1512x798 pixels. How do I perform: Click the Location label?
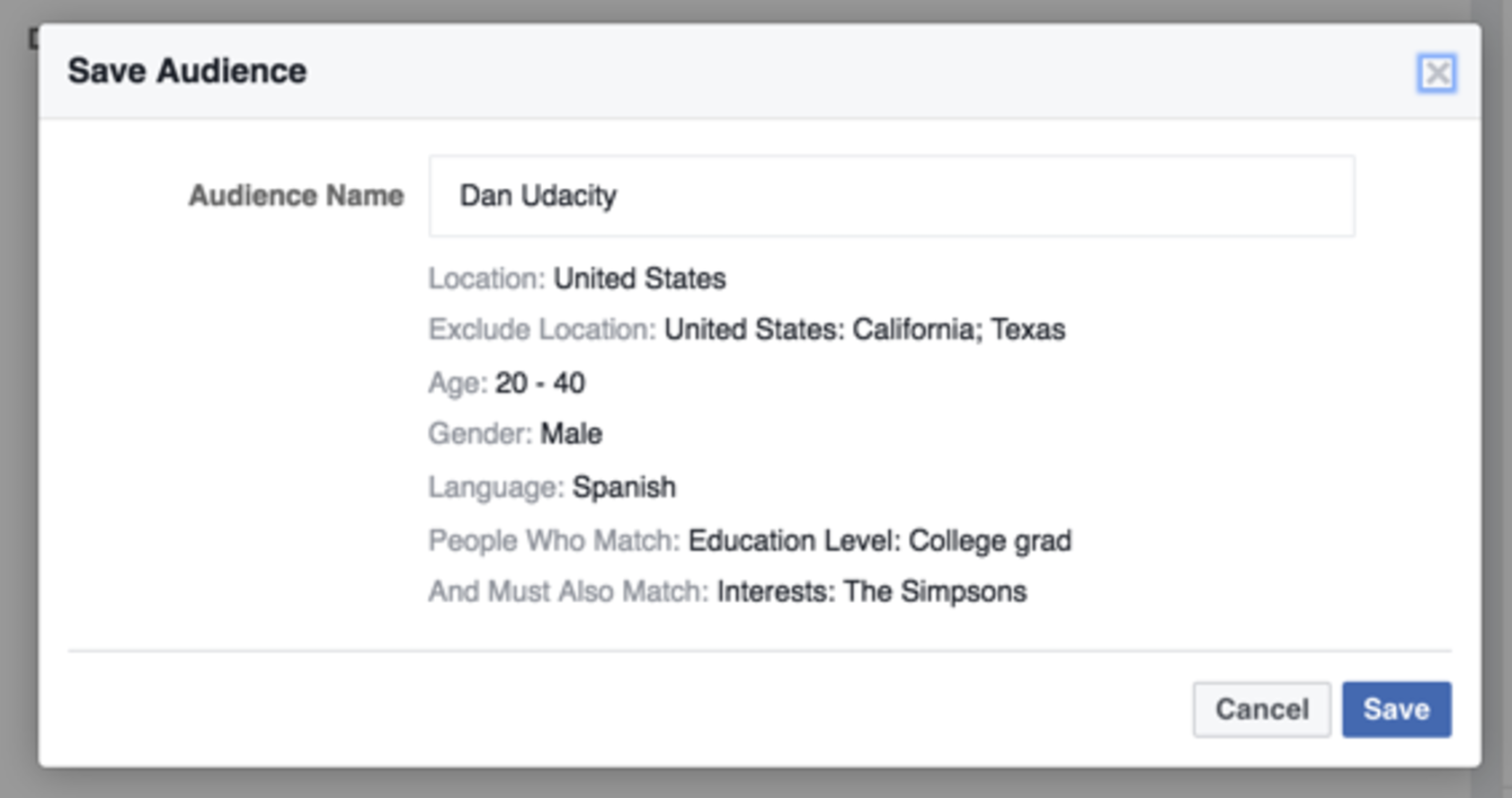[486, 279]
